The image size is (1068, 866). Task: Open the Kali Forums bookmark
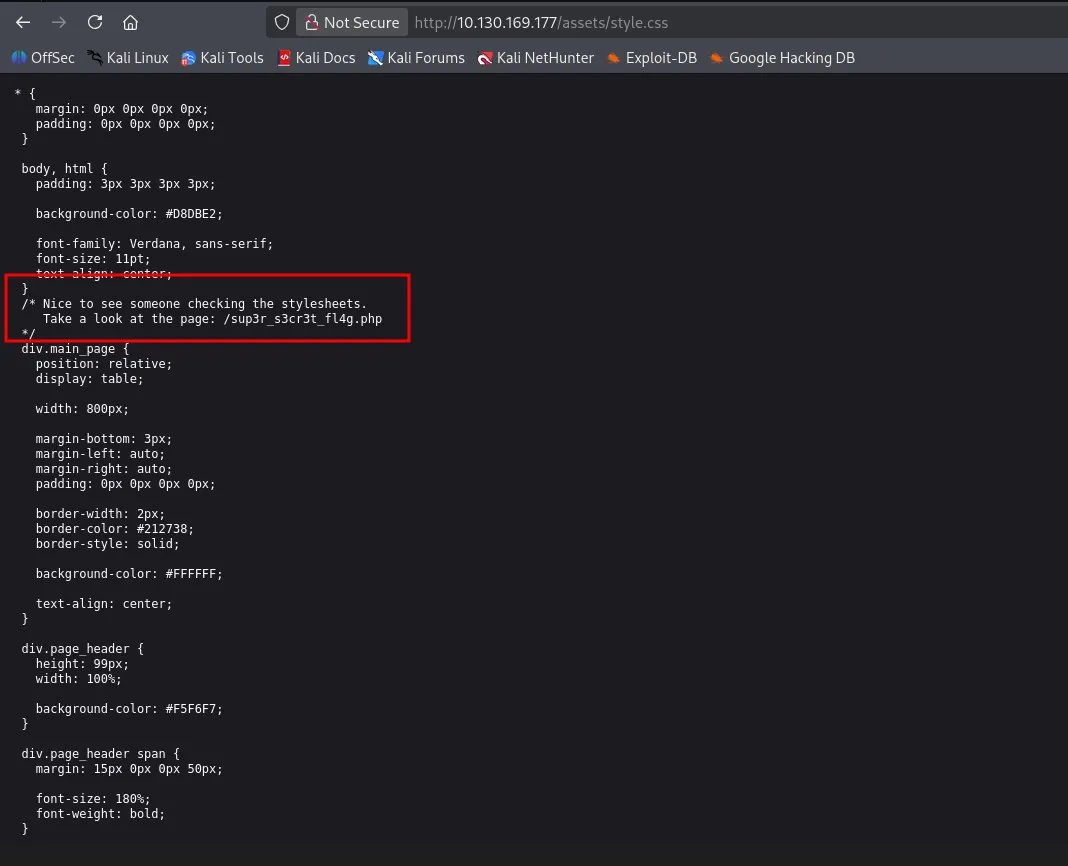click(x=416, y=58)
